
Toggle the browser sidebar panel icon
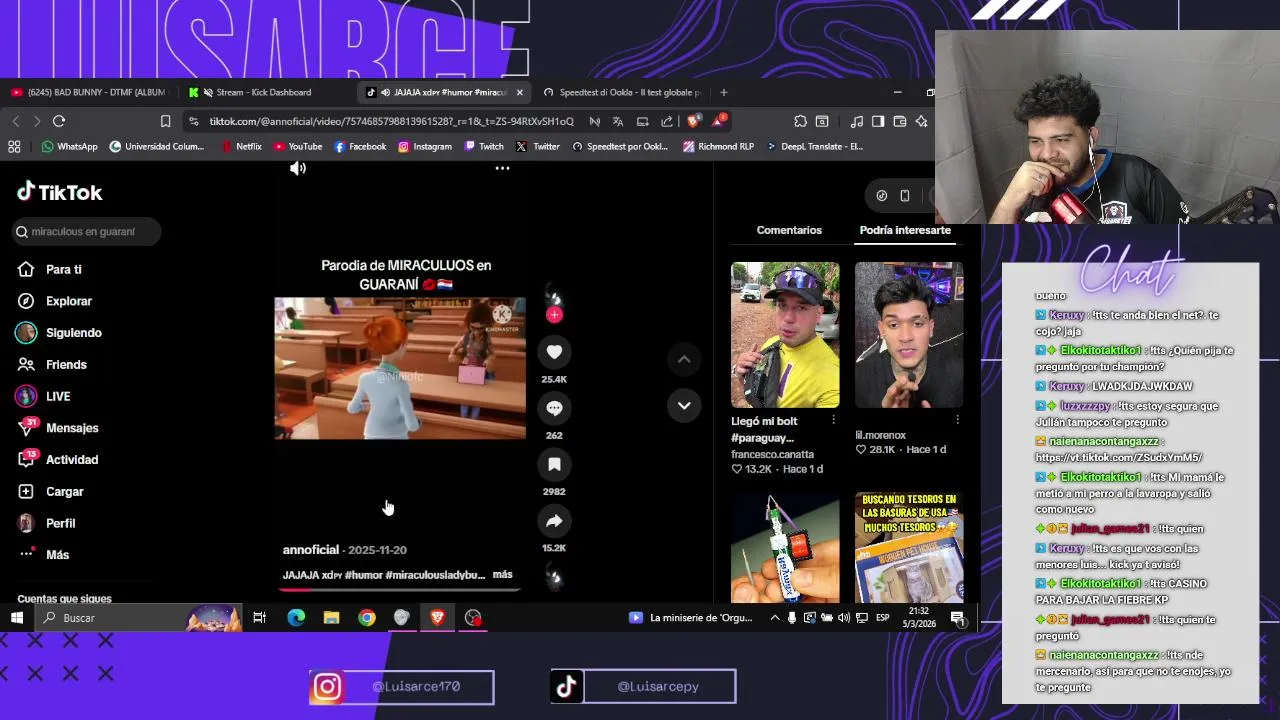click(x=878, y=121)
